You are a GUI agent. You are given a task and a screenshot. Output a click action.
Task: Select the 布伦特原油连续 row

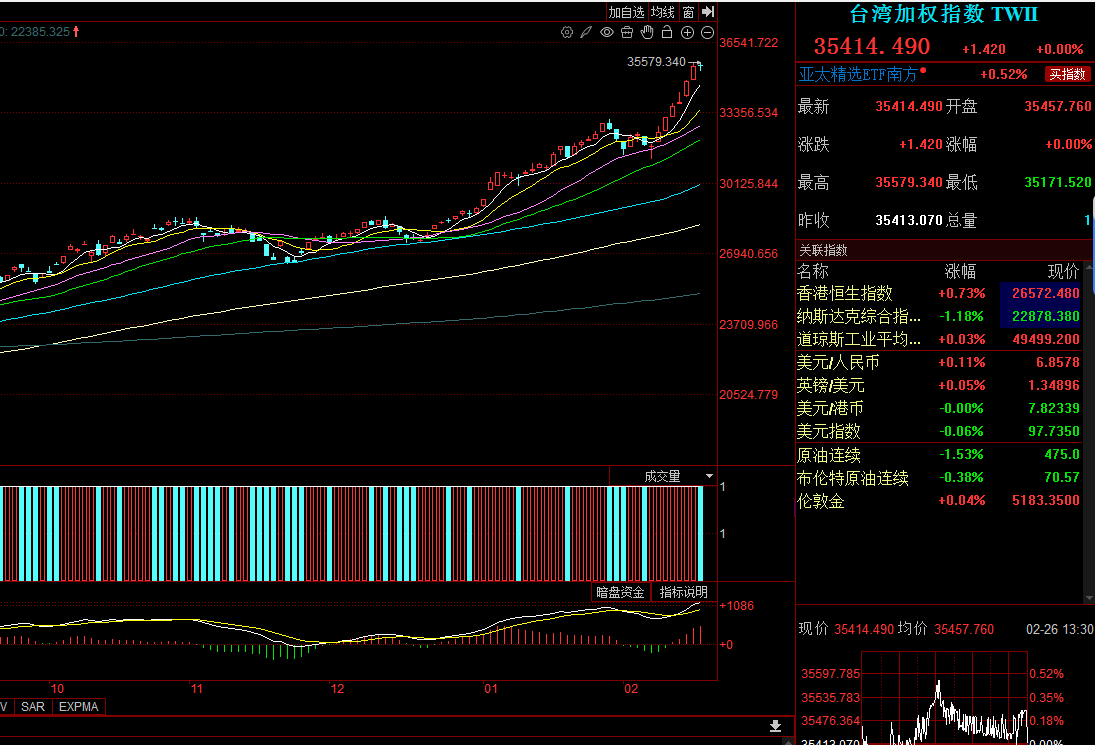[939, 478]
